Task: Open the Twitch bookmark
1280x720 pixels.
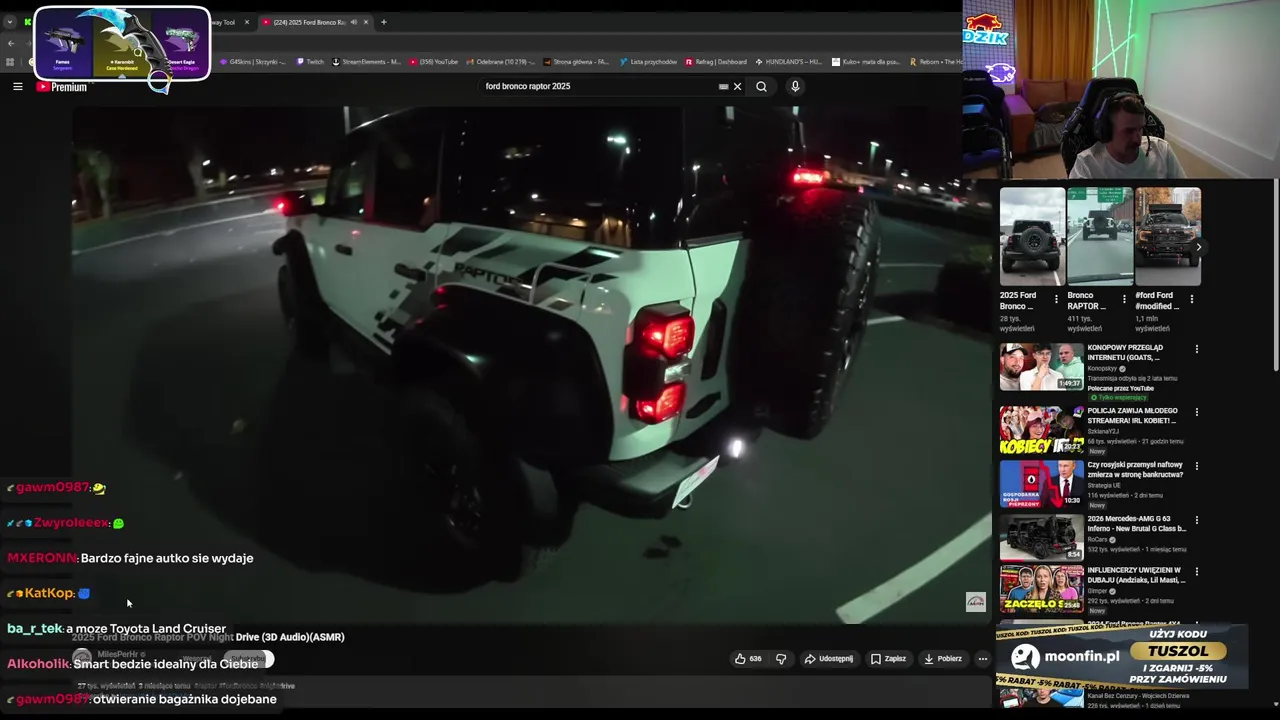Action: pos(310,62)
